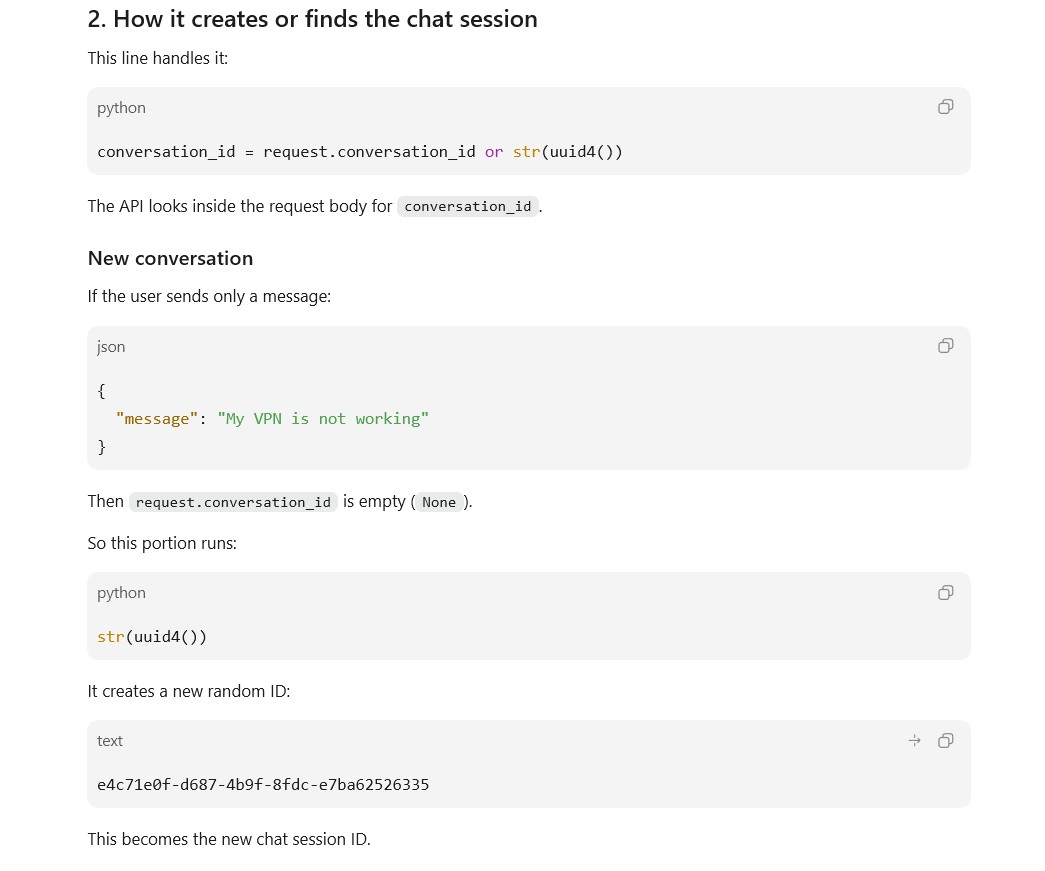Copy the str(uuid4()) python code block
The image size is (1045, 871).
click(x=945, y=592)
